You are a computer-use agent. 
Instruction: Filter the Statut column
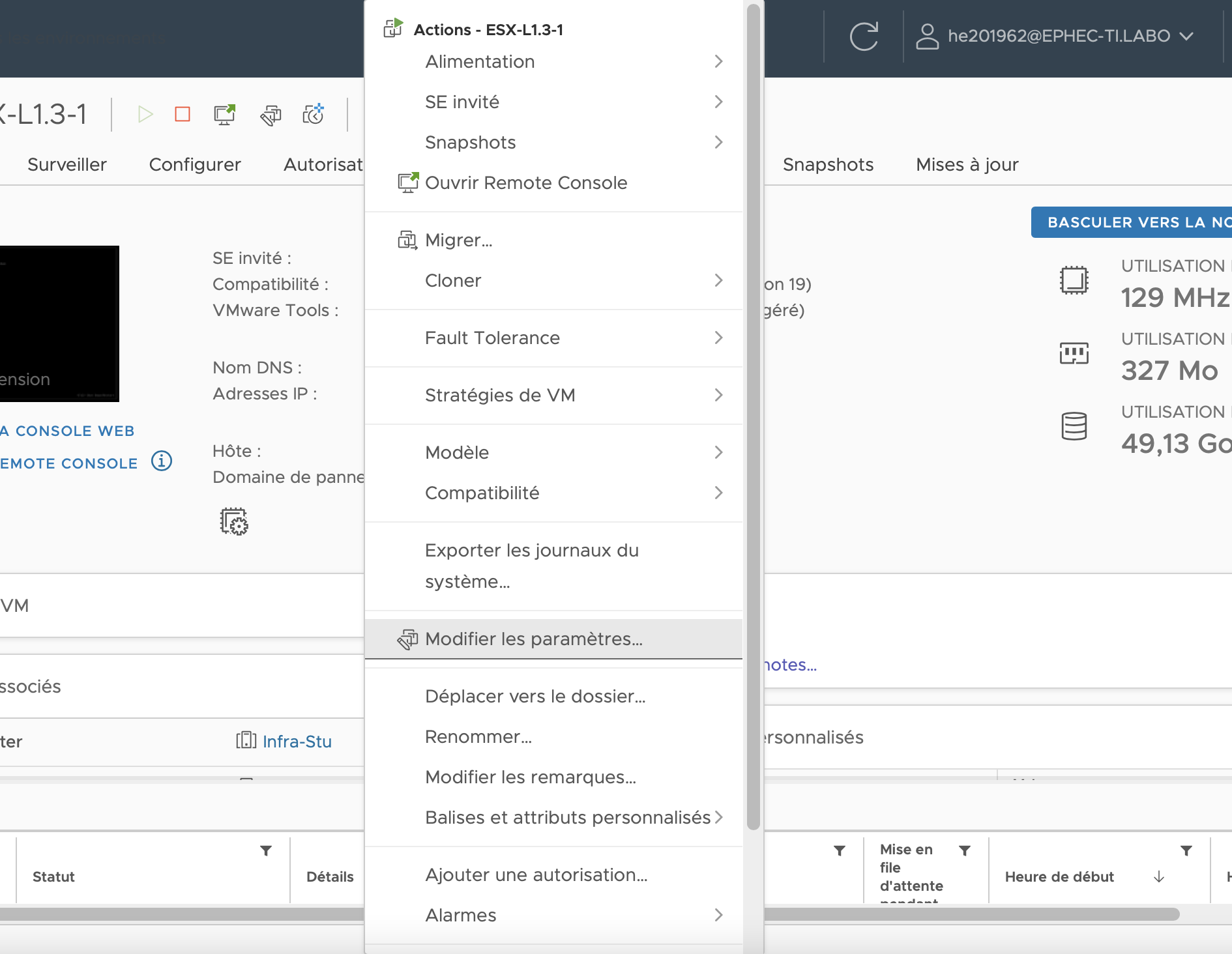click(x=266, y=850)
